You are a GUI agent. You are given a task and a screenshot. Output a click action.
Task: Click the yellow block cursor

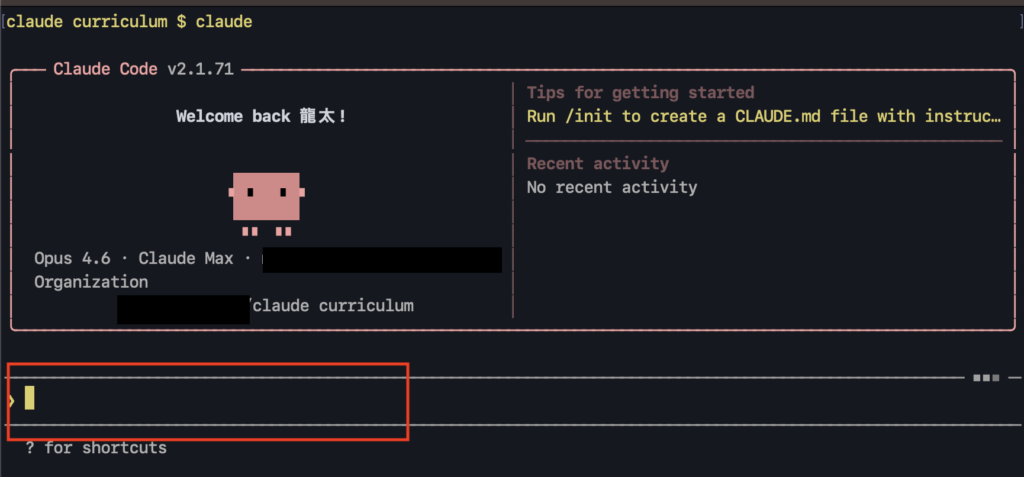pos(30,397)
